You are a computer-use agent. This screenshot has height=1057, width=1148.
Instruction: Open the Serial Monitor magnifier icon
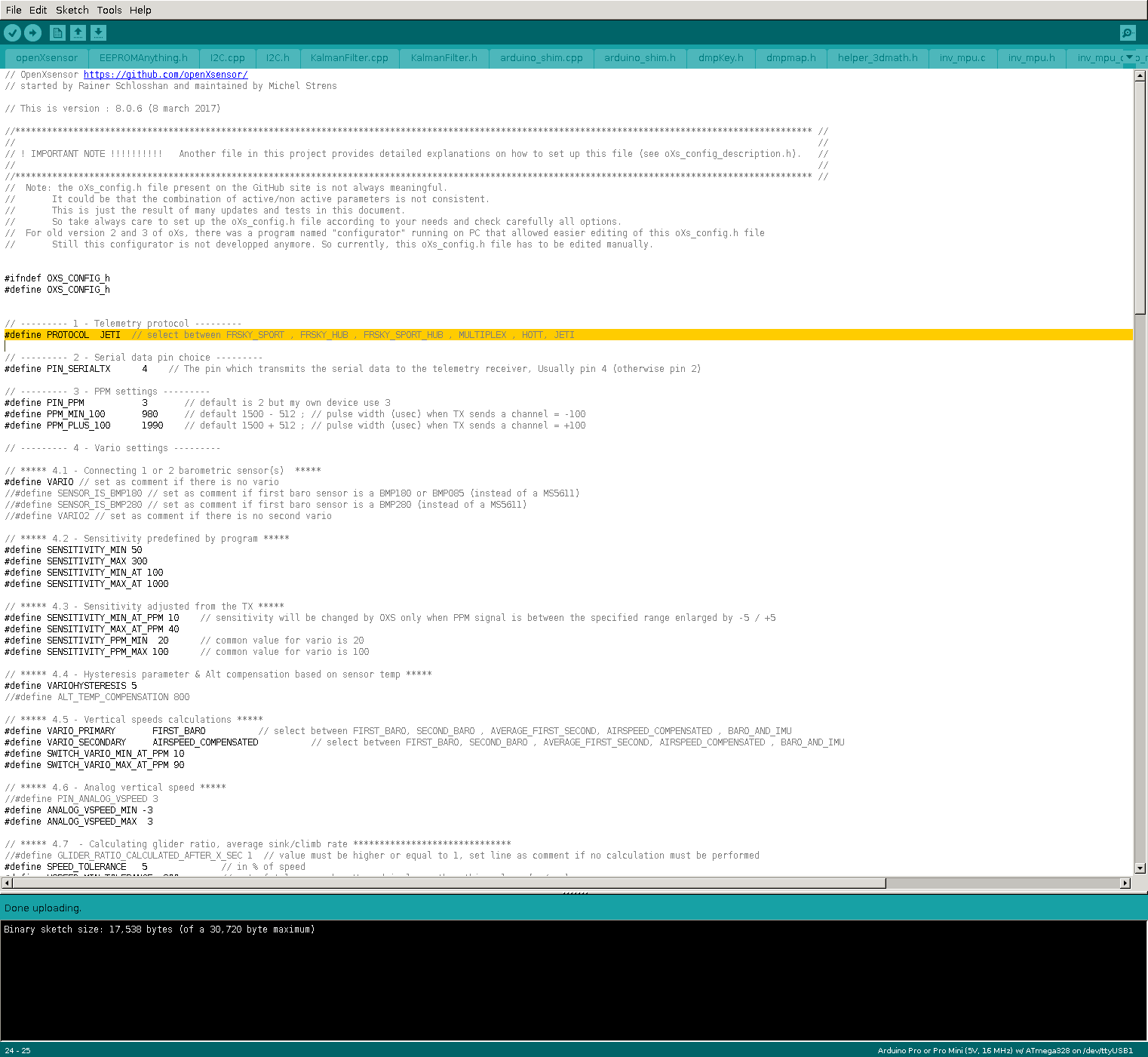[1128, 32]
